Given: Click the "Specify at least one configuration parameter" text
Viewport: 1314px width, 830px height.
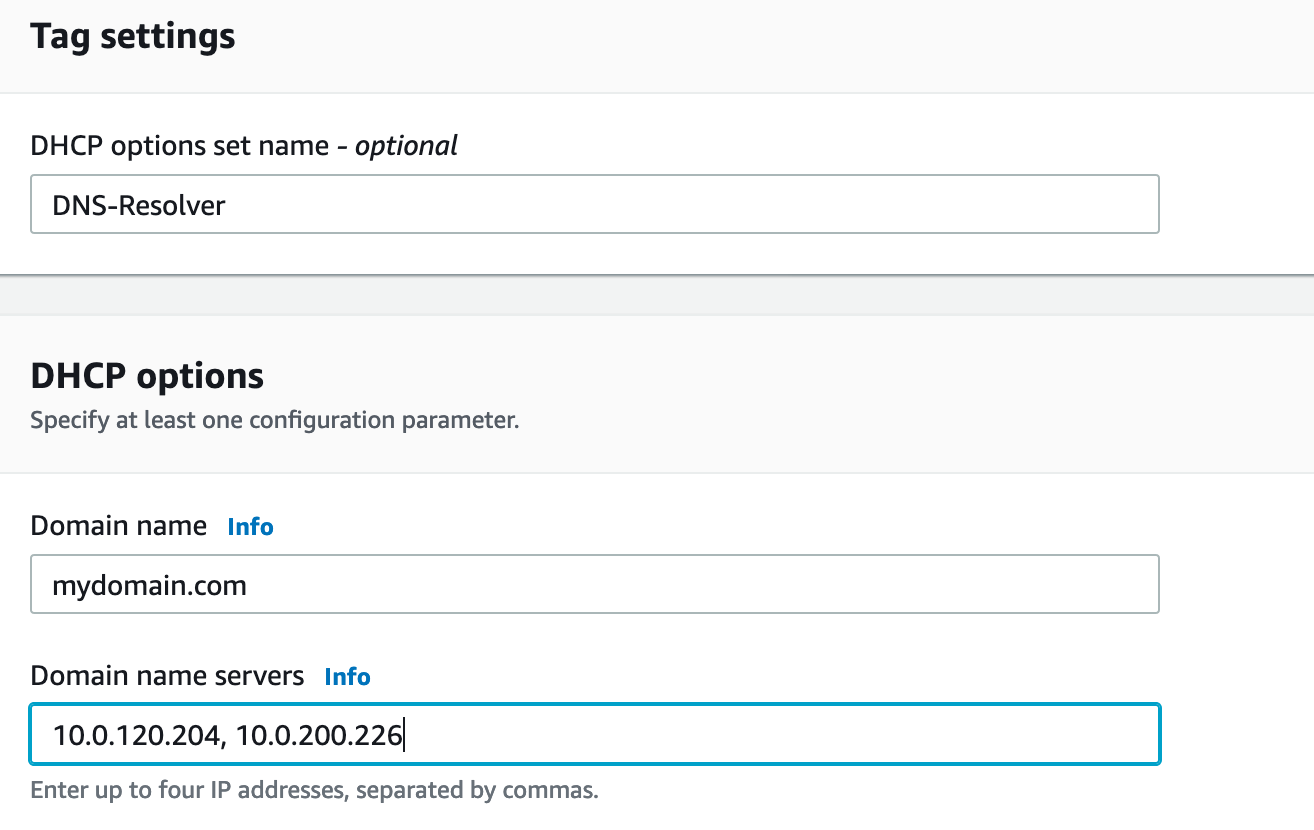Looking at the screenshot, I should [x=274, y=420].
